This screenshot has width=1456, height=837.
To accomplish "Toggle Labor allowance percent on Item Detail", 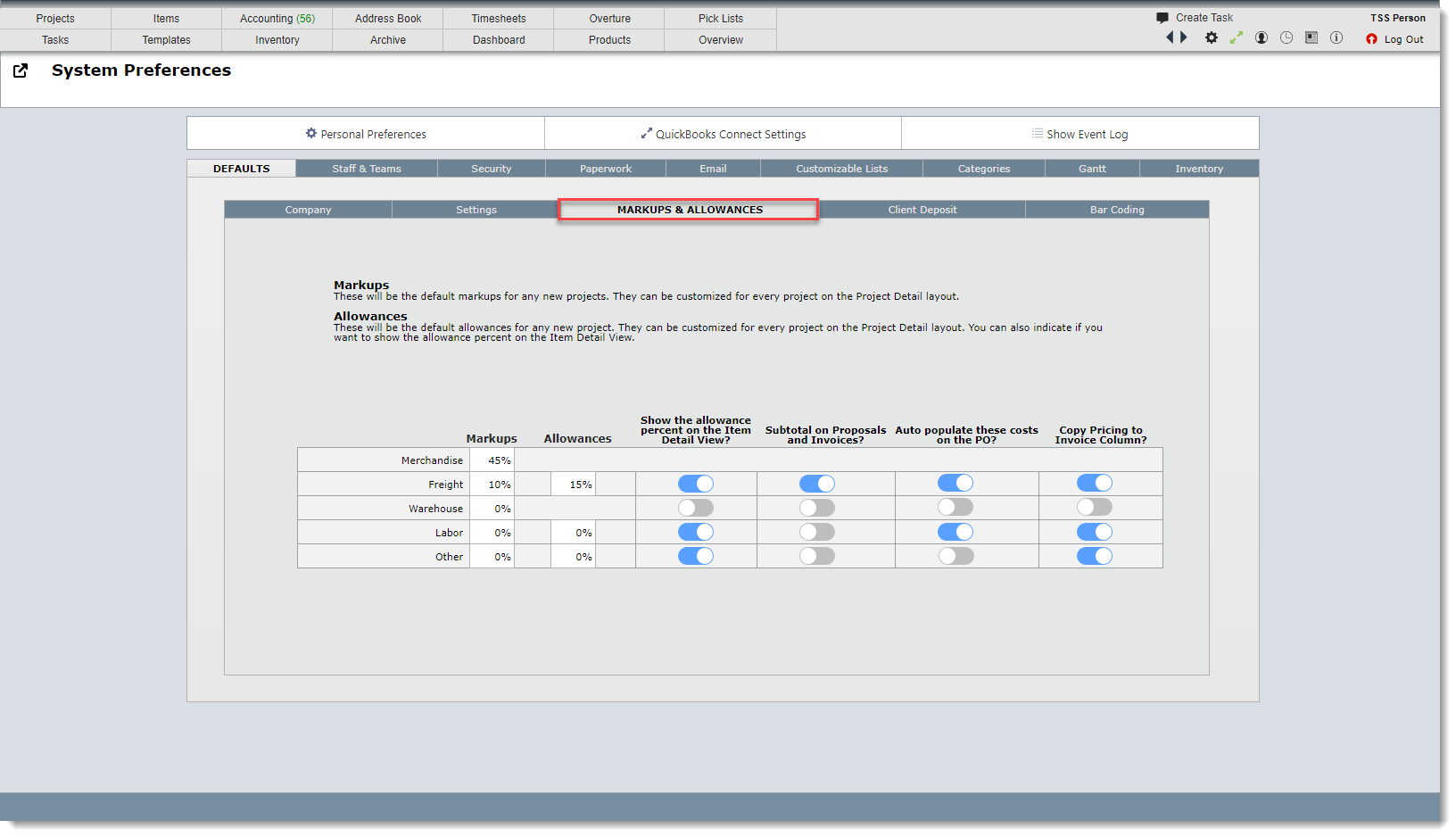I will pos(696,532).
